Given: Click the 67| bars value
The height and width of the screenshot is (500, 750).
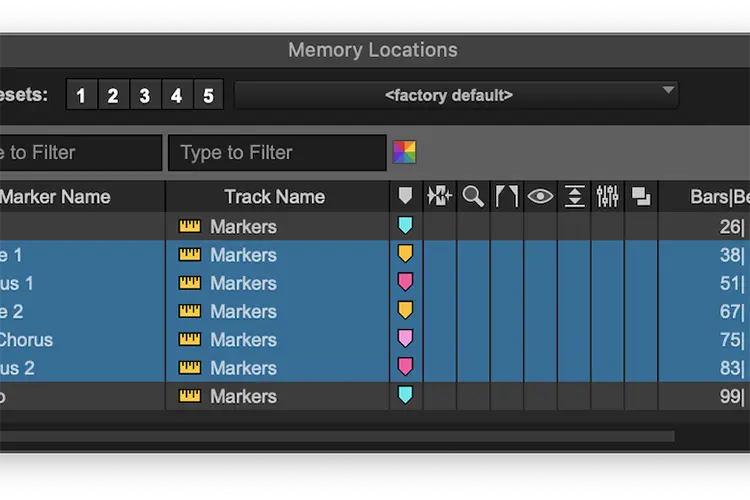Looking at the screenshot, I should [x=732, y=311].
